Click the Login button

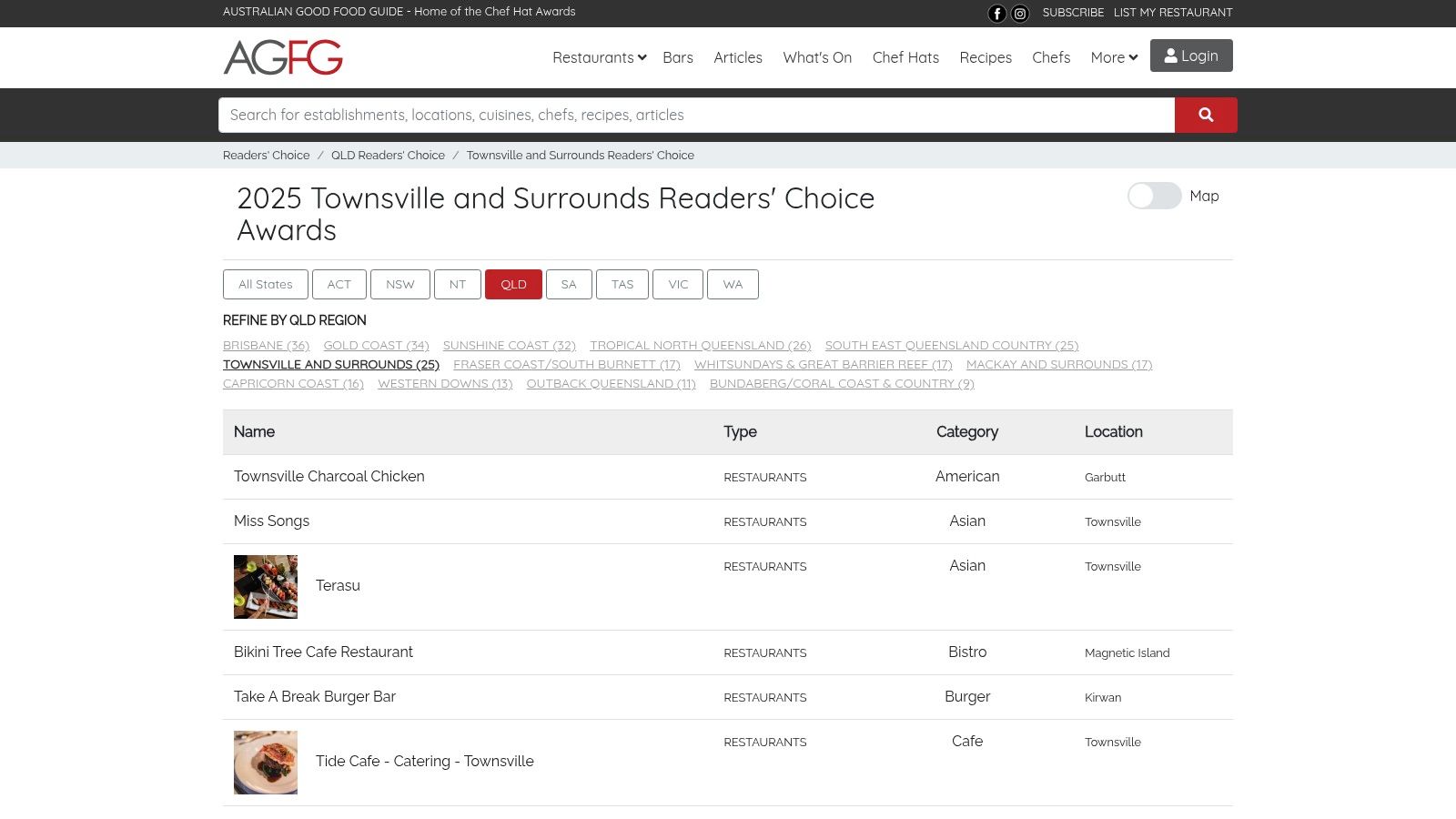tap(1190, 56)
